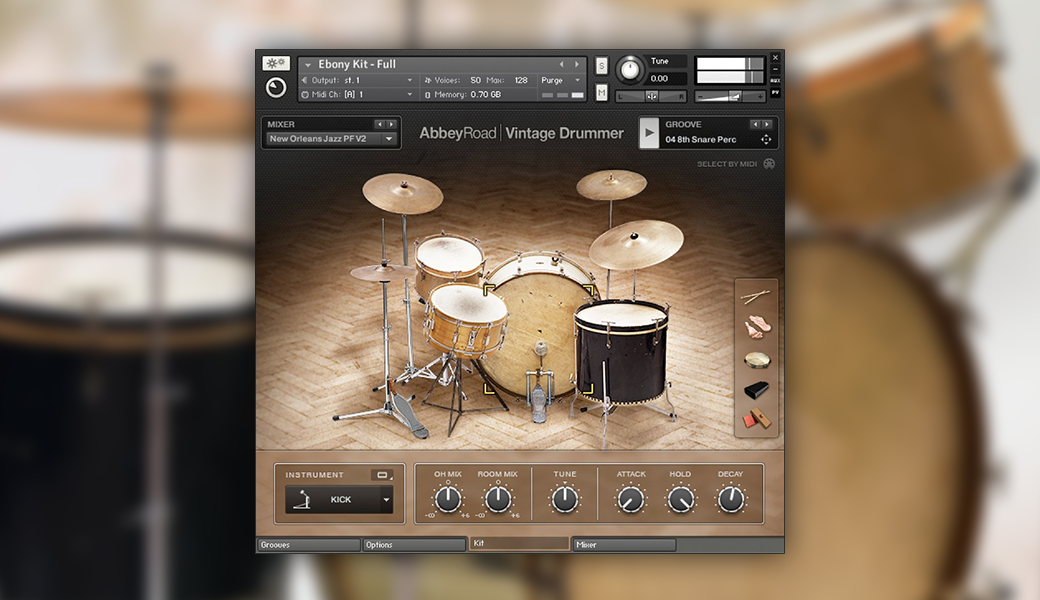Click the Max voices 128 value

click(x=521, y=80)
